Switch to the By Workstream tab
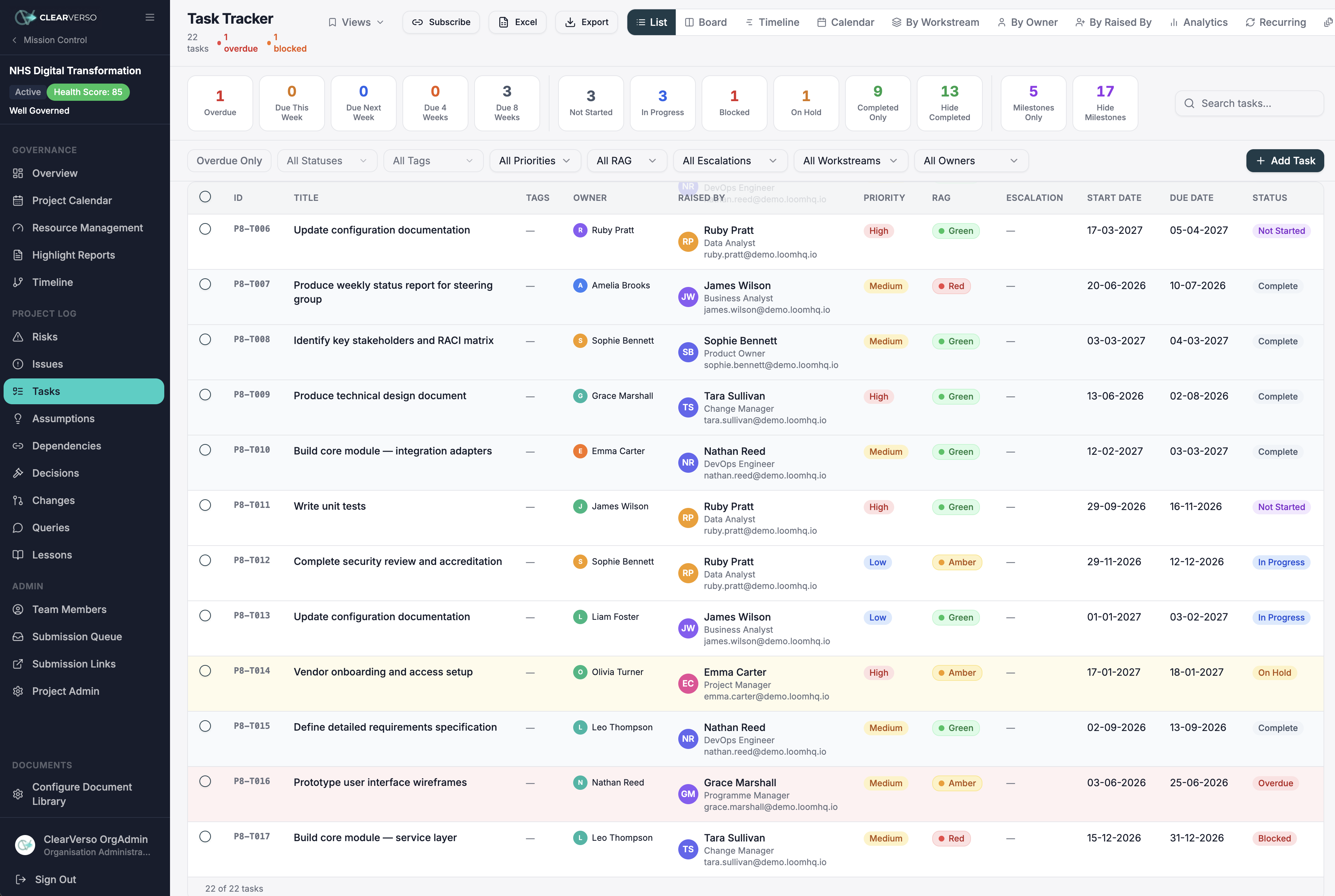 click(935, 22)
